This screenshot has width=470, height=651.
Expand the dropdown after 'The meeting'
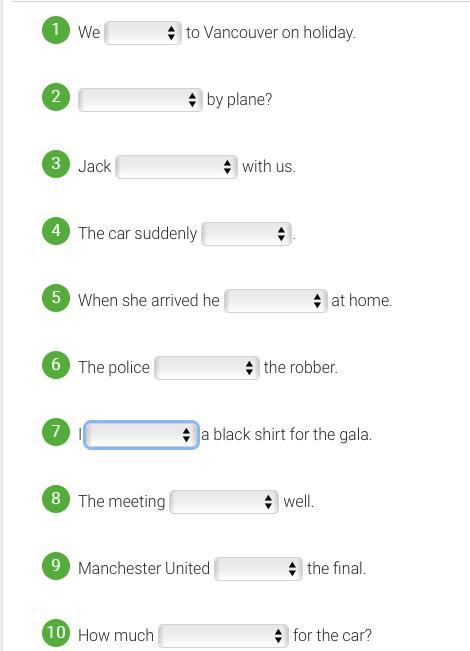[224, 502]
